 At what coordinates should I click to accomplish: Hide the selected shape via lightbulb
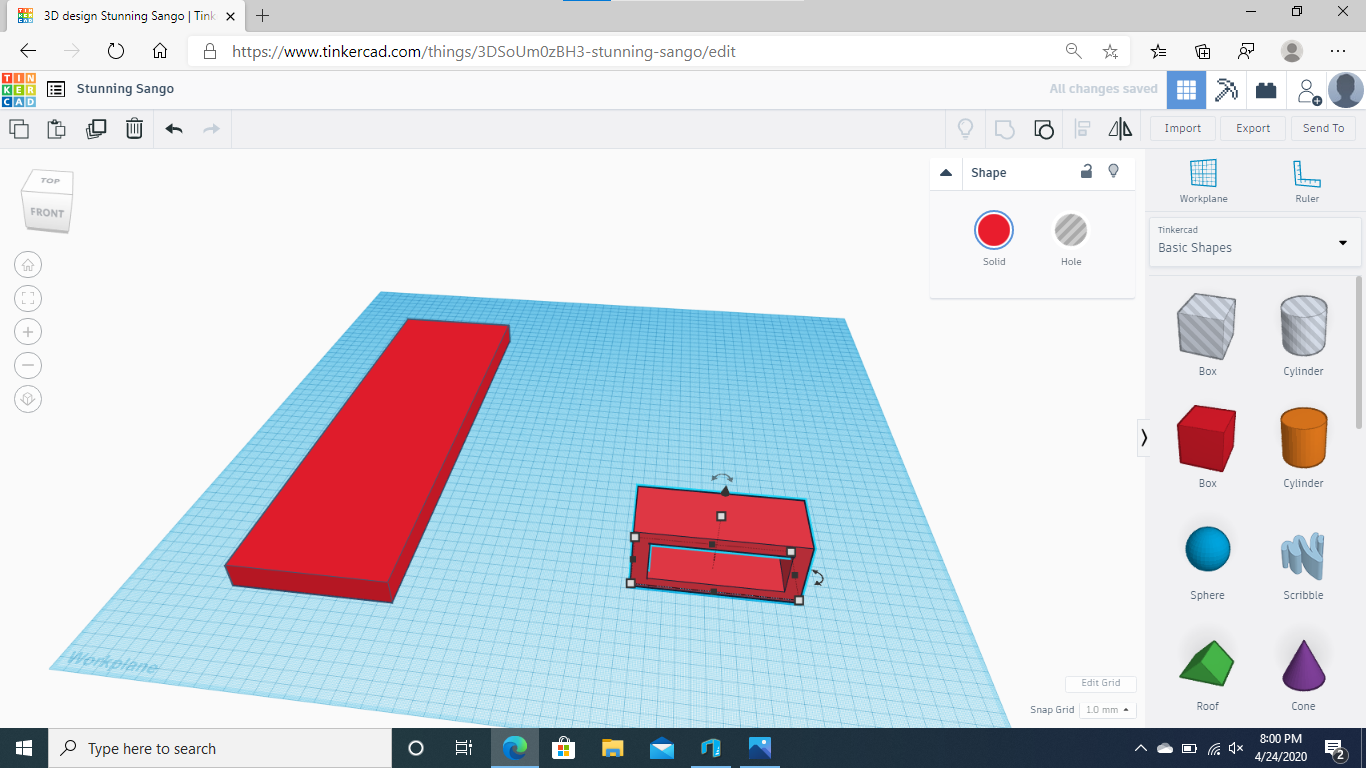1114,172
